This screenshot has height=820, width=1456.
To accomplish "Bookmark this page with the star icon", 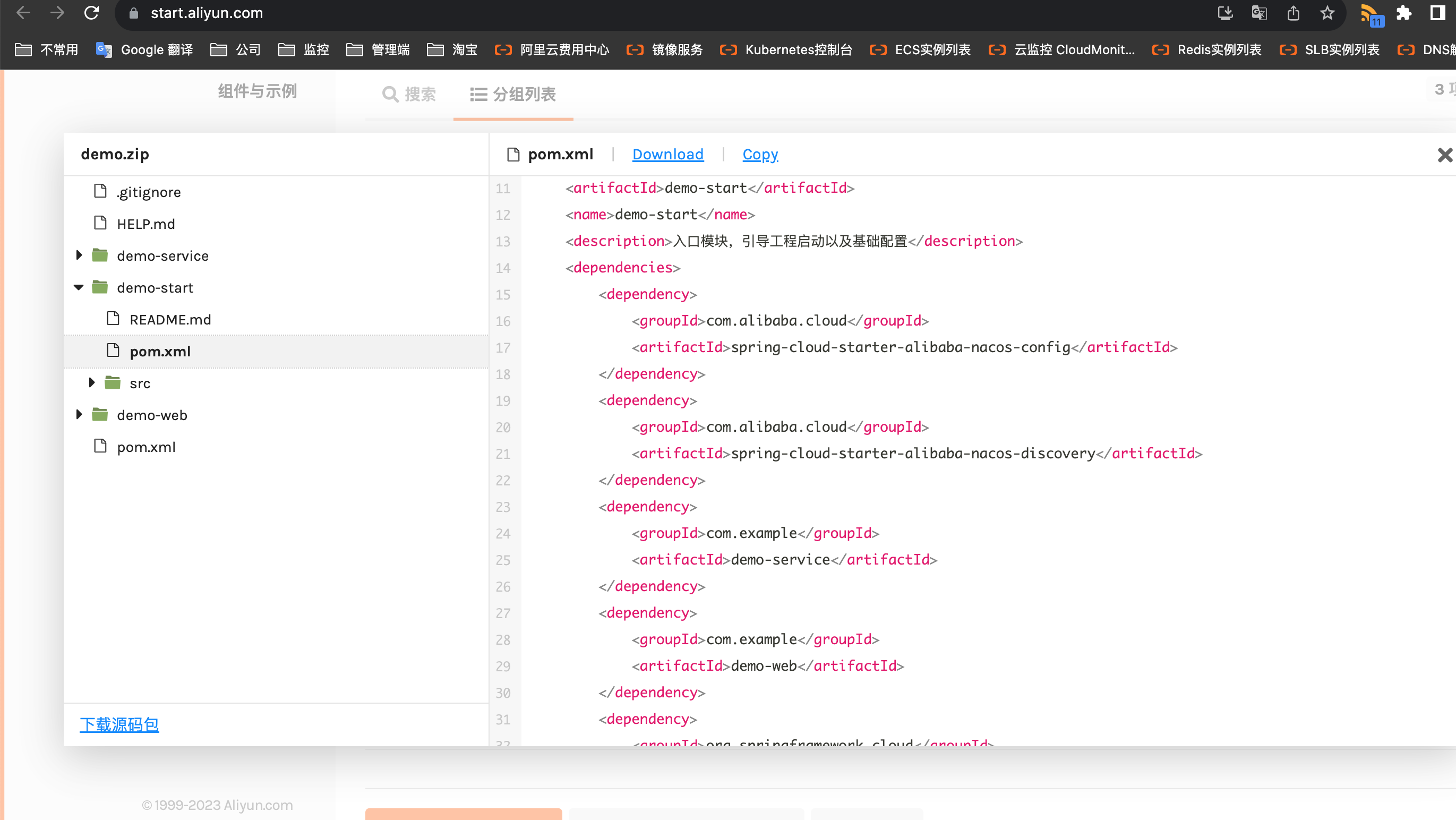I will point(1327,13).
